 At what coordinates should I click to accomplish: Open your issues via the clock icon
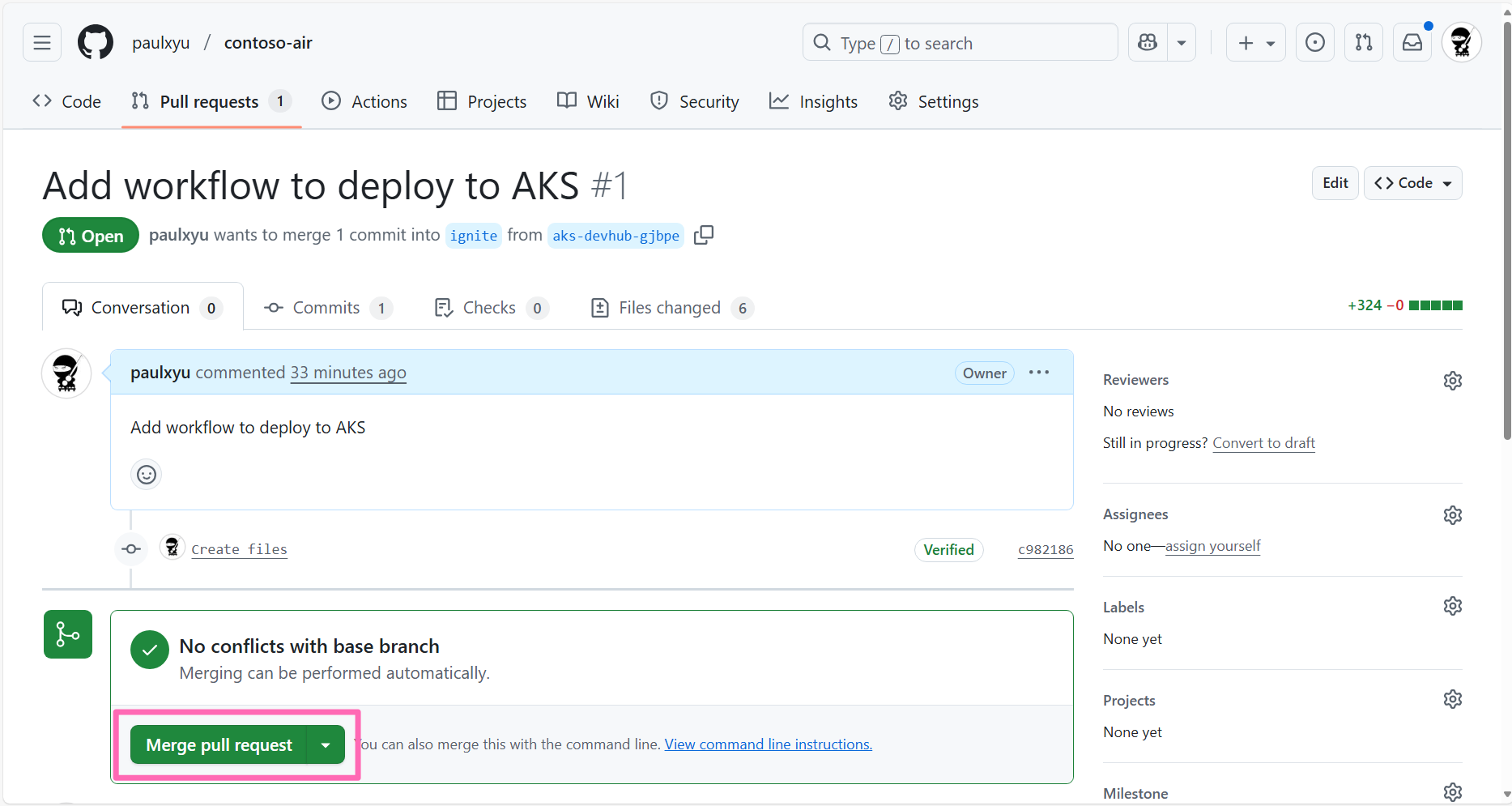(x=1314, y=42)
